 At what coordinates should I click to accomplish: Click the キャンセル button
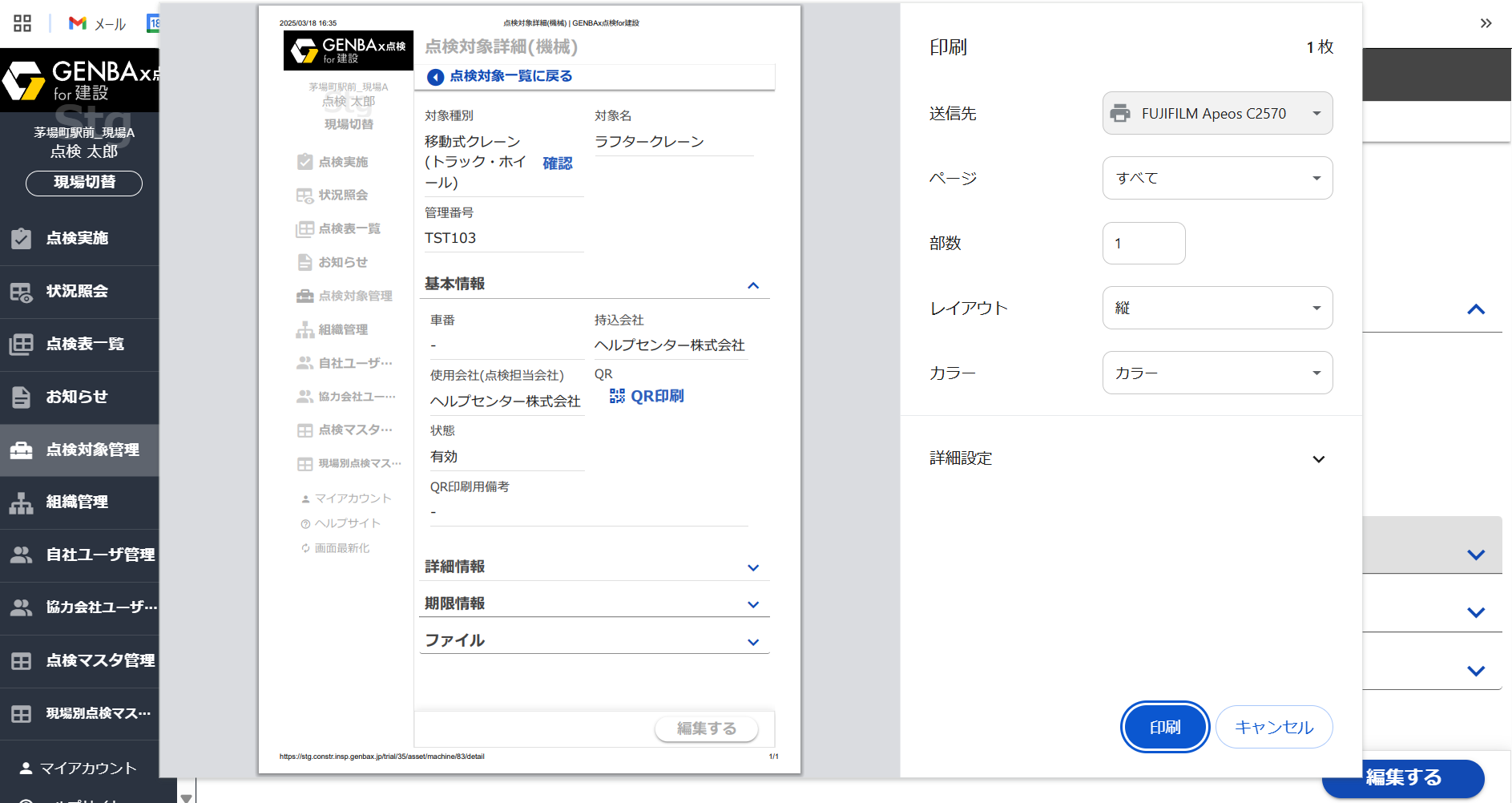tap(1273, 727)
